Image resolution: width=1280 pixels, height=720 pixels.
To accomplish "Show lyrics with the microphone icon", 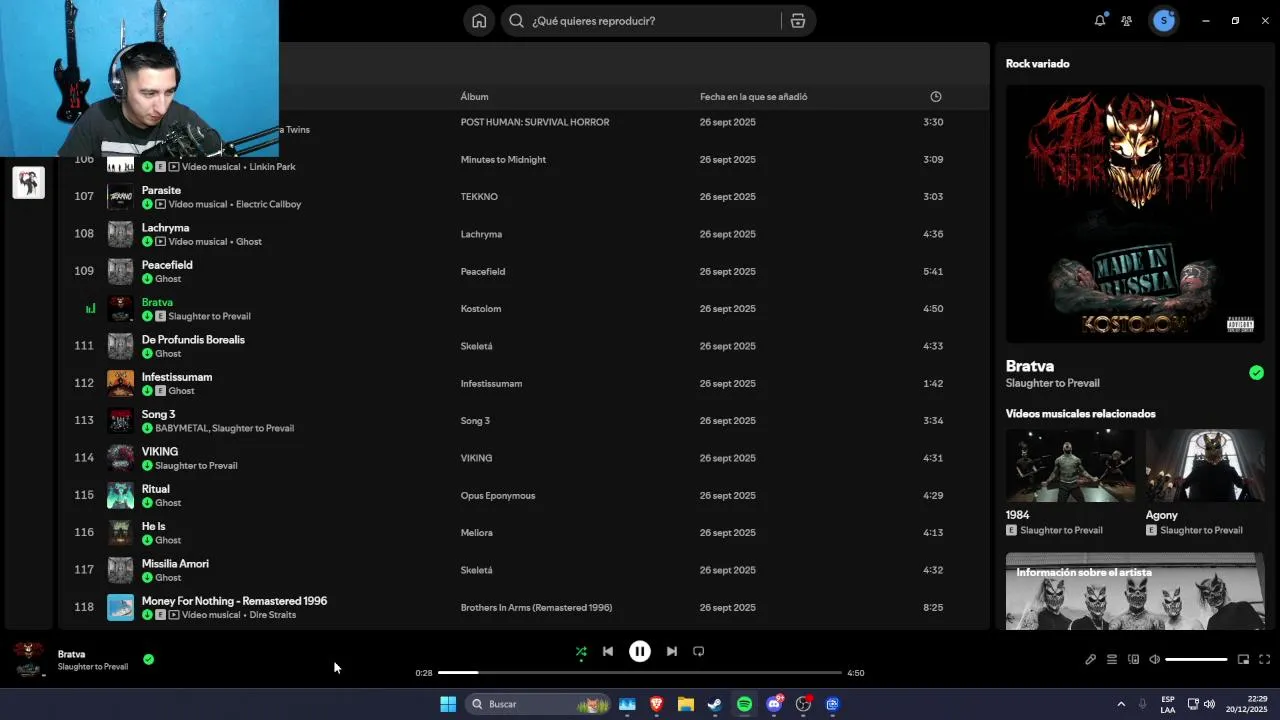I will [1091, 659].
